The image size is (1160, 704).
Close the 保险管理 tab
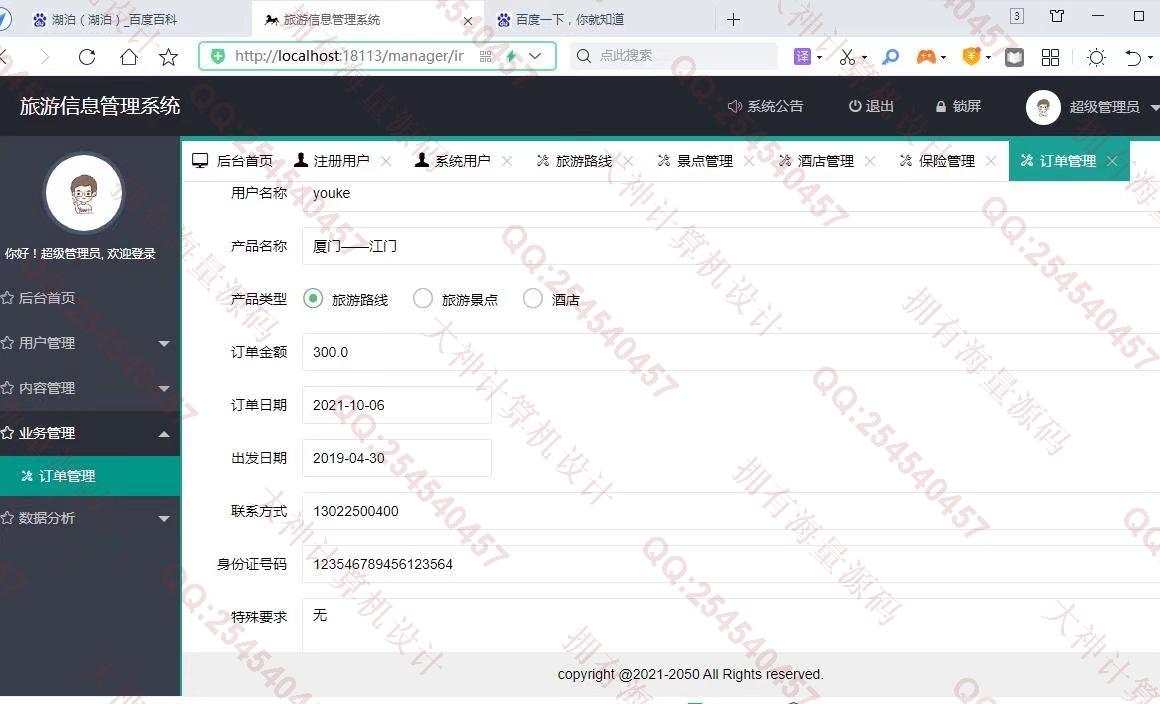pyautogui.click(x=991, y=161)
